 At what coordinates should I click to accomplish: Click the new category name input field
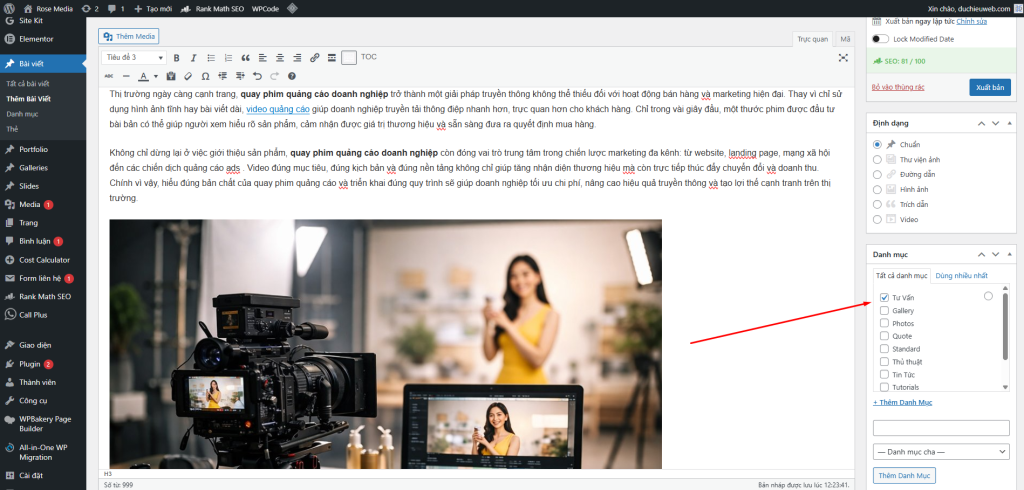941,428
